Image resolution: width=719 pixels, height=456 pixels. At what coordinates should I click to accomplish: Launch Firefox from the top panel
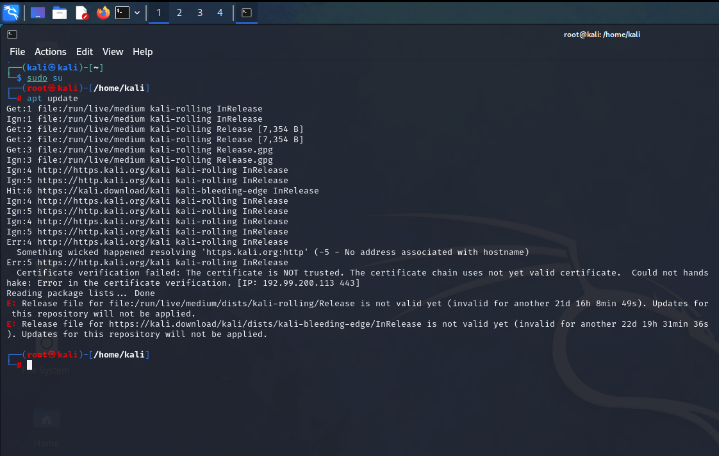tap(104, 13)
